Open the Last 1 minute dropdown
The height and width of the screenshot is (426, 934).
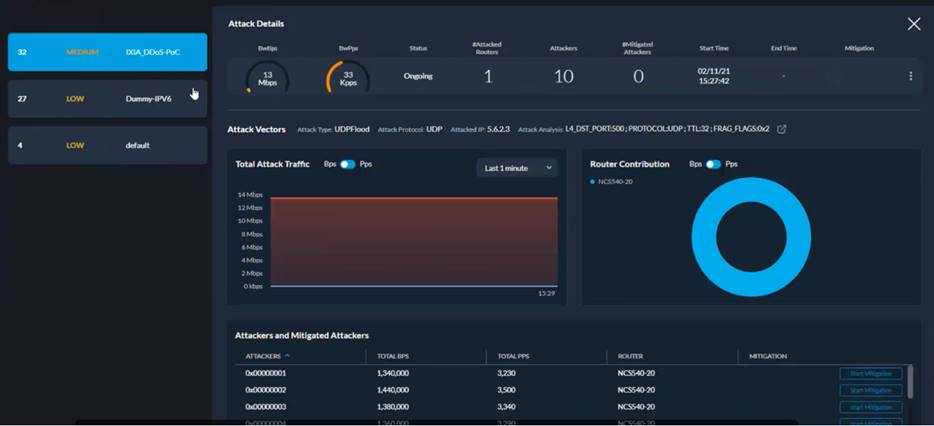click(x=516, y=168)
